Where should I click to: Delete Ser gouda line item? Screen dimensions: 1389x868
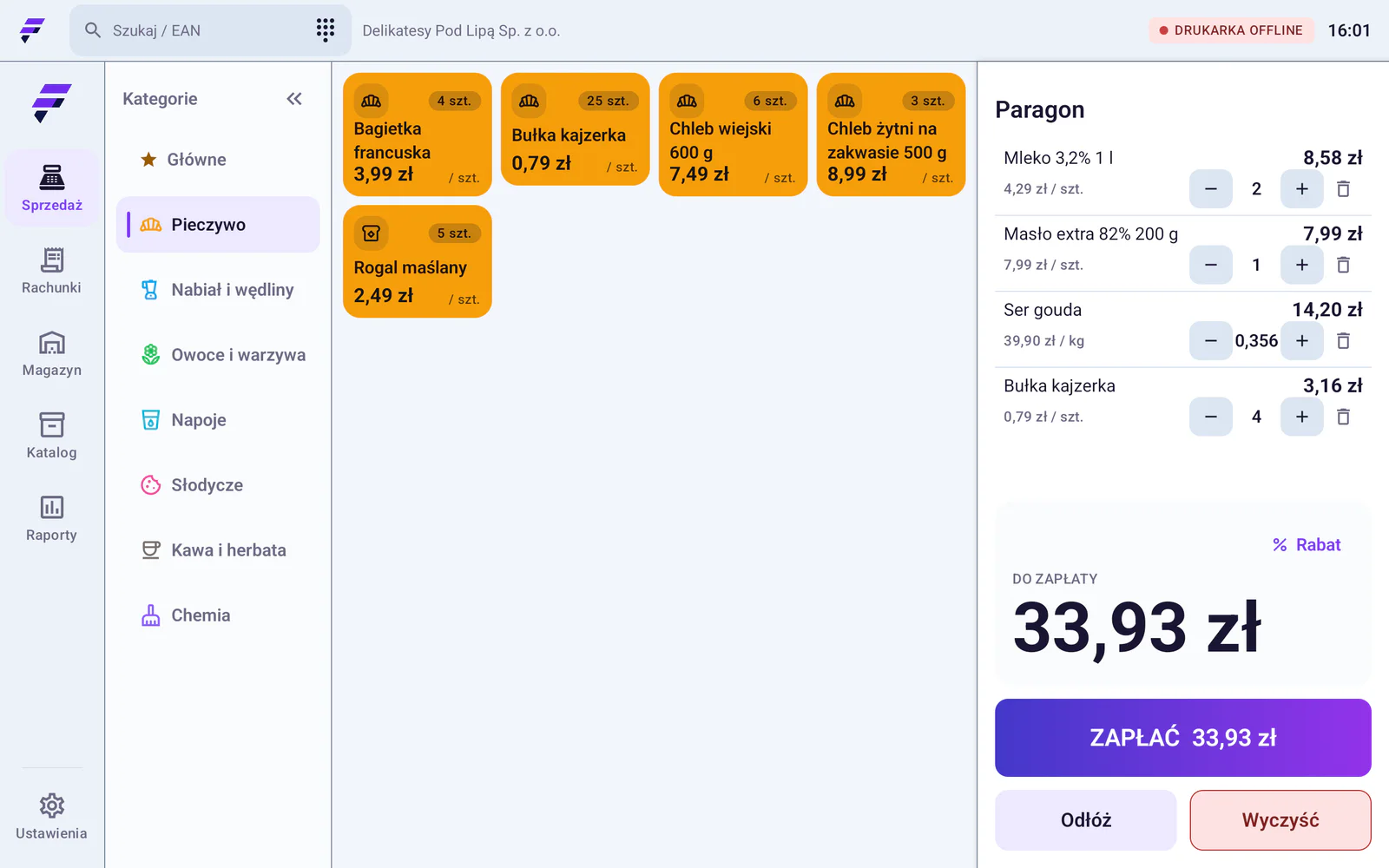coord(1343,341)
